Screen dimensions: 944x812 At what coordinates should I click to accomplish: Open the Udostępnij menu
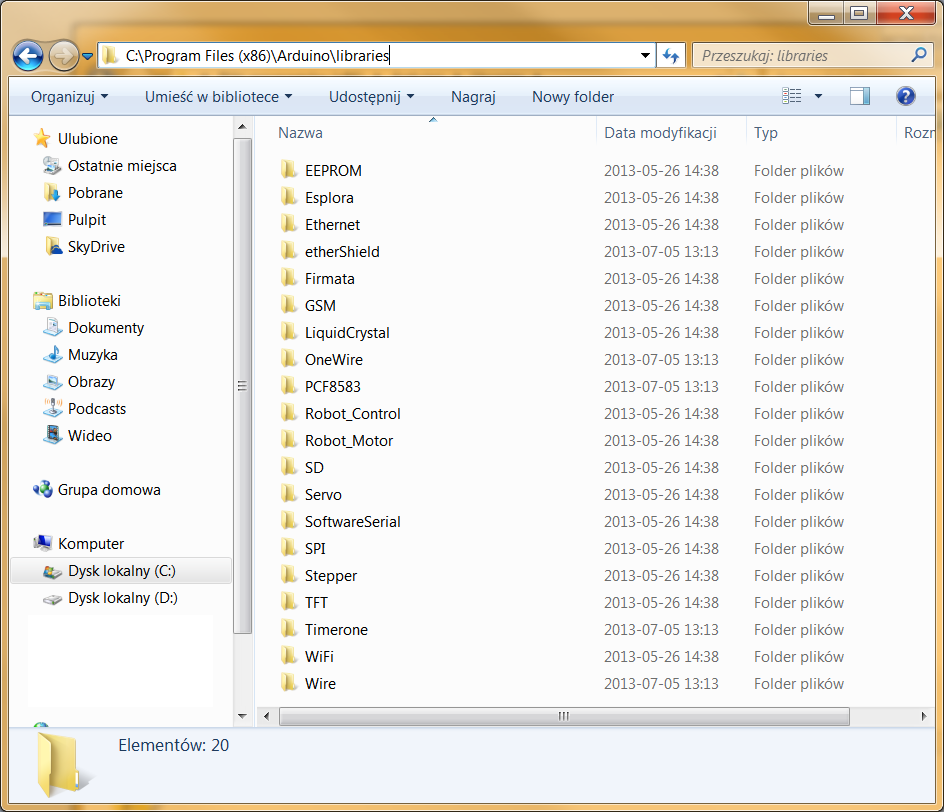[371, 97]
